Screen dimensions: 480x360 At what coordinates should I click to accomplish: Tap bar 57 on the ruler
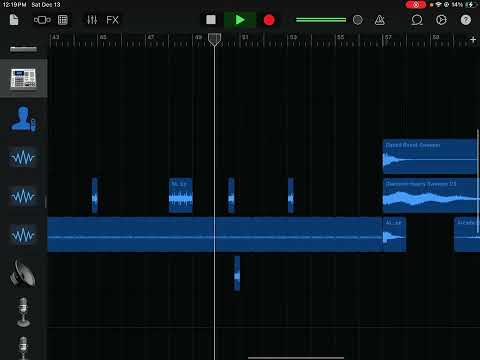pyautogui.click(x=388, y=37)
